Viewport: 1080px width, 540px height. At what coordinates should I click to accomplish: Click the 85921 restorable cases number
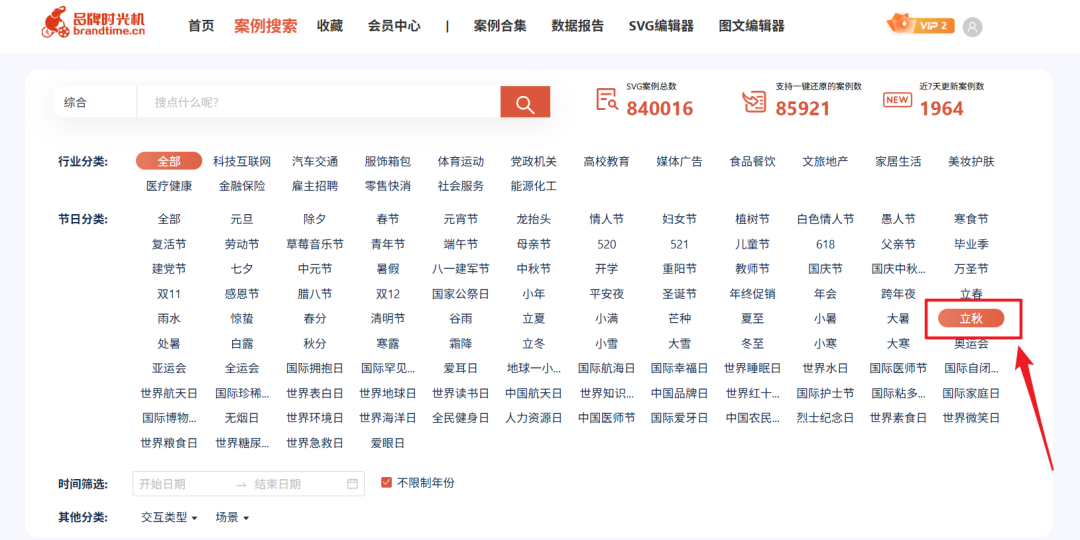click(802, 108)
